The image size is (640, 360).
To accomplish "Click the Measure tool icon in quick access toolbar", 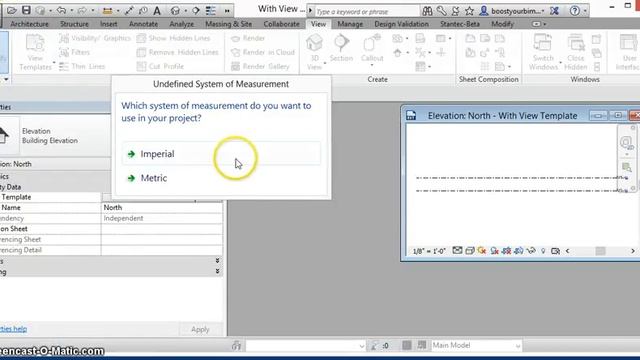I will [107, 11].
